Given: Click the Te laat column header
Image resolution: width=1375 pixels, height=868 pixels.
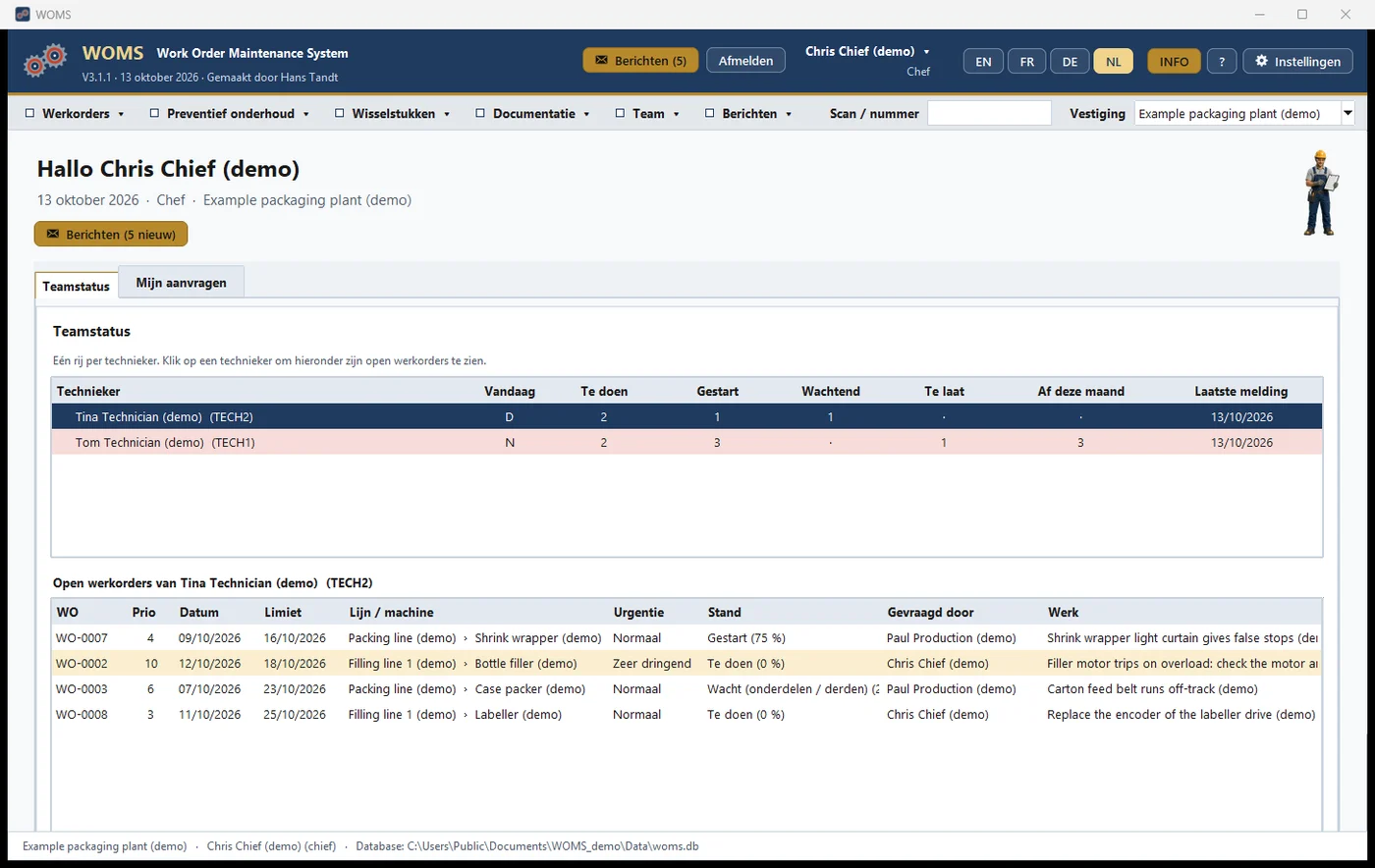Looking at the screenshot, I should tap(944, 391).
